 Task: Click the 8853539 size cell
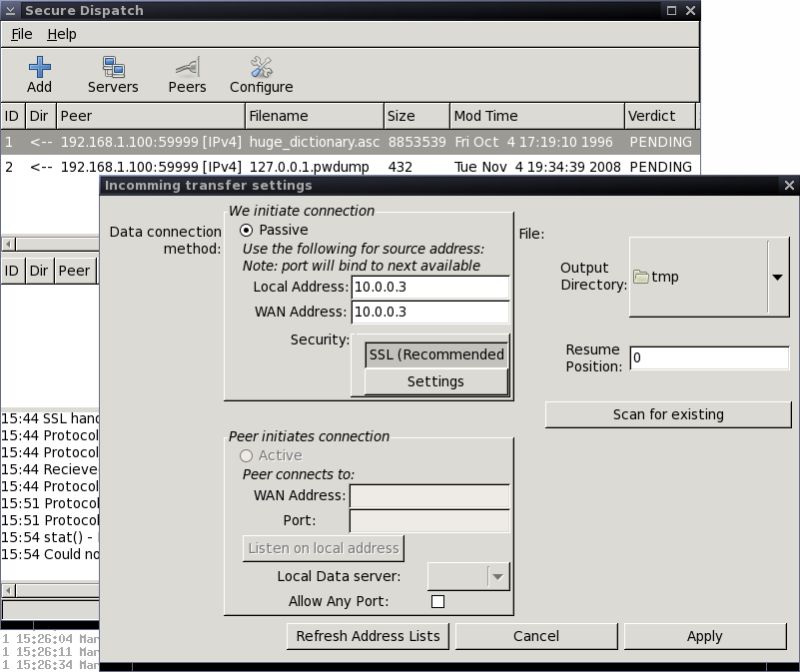point(417,142)
